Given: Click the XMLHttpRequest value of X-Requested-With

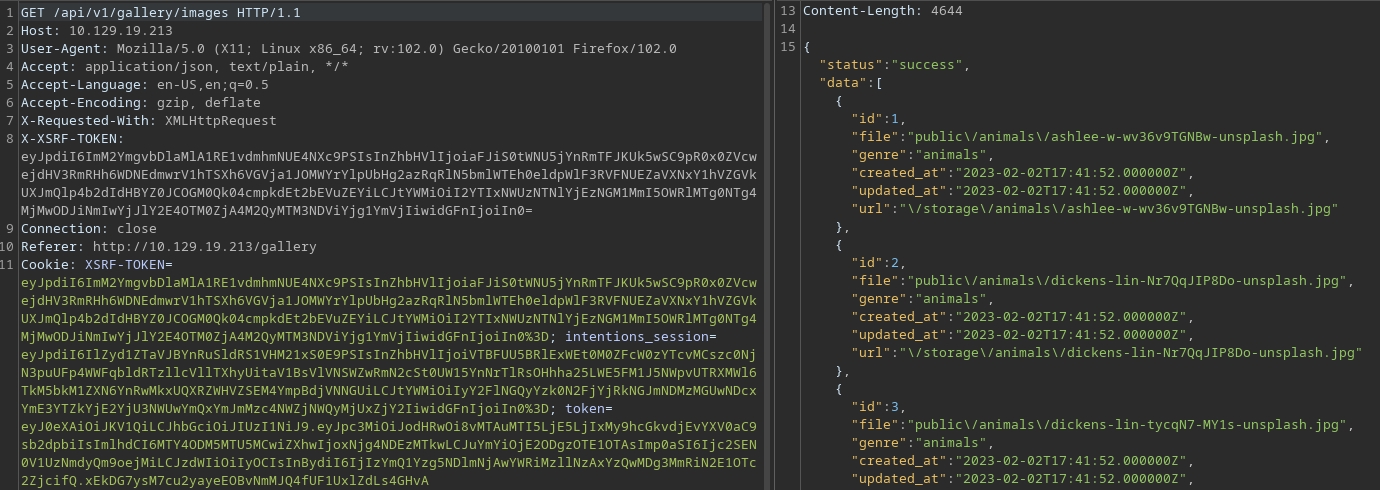Looking at the screenshot, I should 220,121.
